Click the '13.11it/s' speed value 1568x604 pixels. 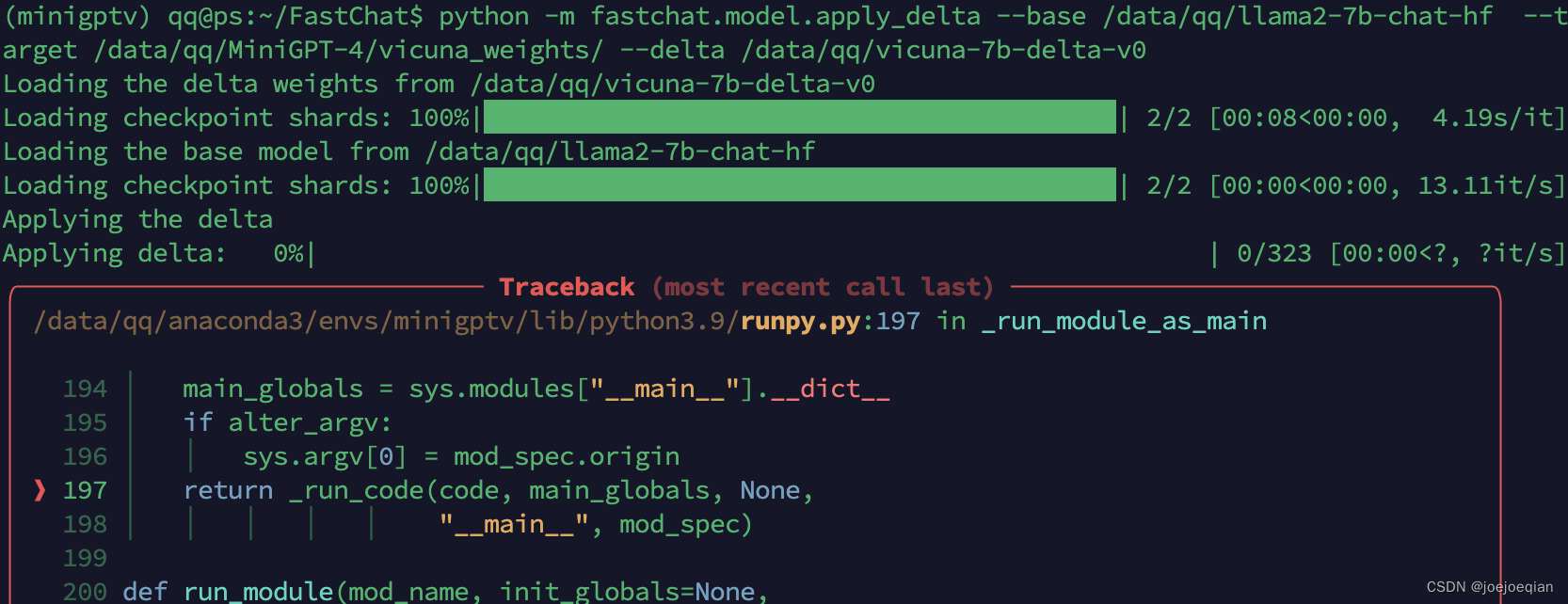coord(1484,185)
